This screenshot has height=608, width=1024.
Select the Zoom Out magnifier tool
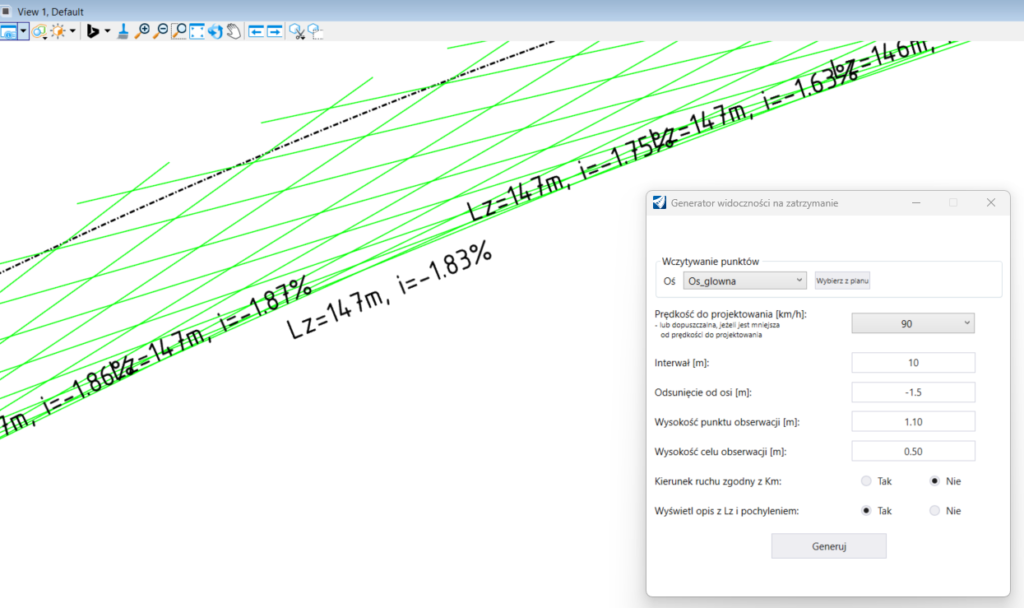point(161,31)
